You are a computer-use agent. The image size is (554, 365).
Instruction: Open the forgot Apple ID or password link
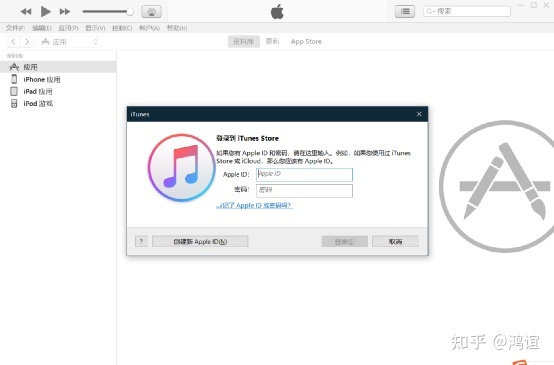pyautogui.click(x=254, y=205)
